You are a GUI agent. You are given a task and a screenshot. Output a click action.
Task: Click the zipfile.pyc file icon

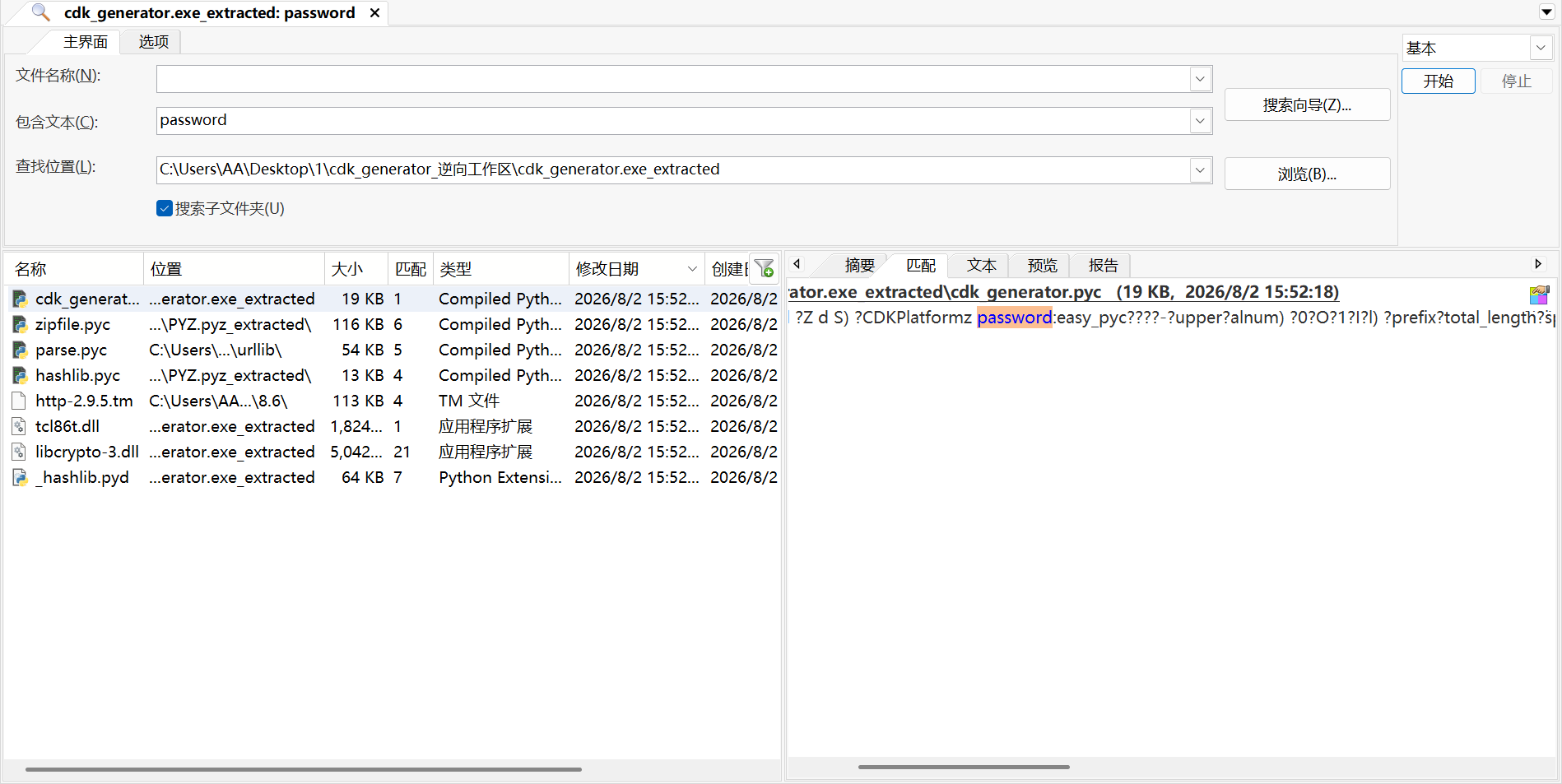coord(20,324)
